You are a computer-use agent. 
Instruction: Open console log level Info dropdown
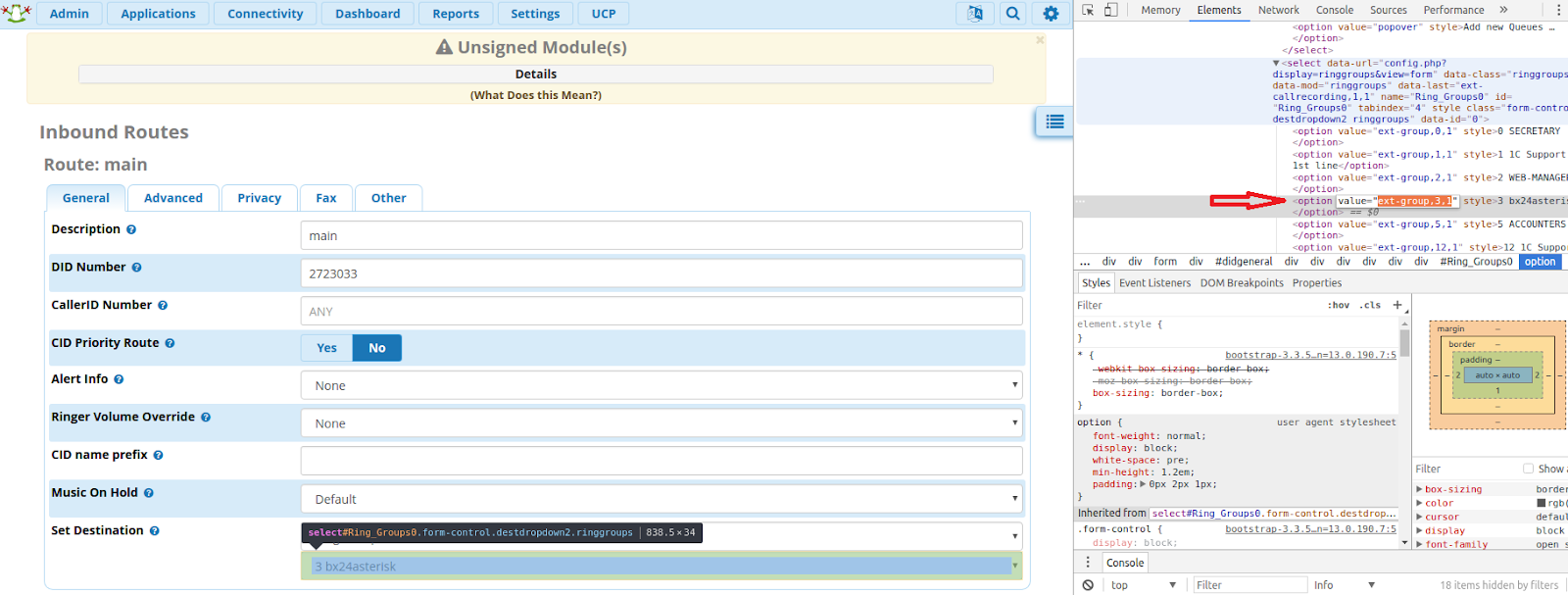1345,585
